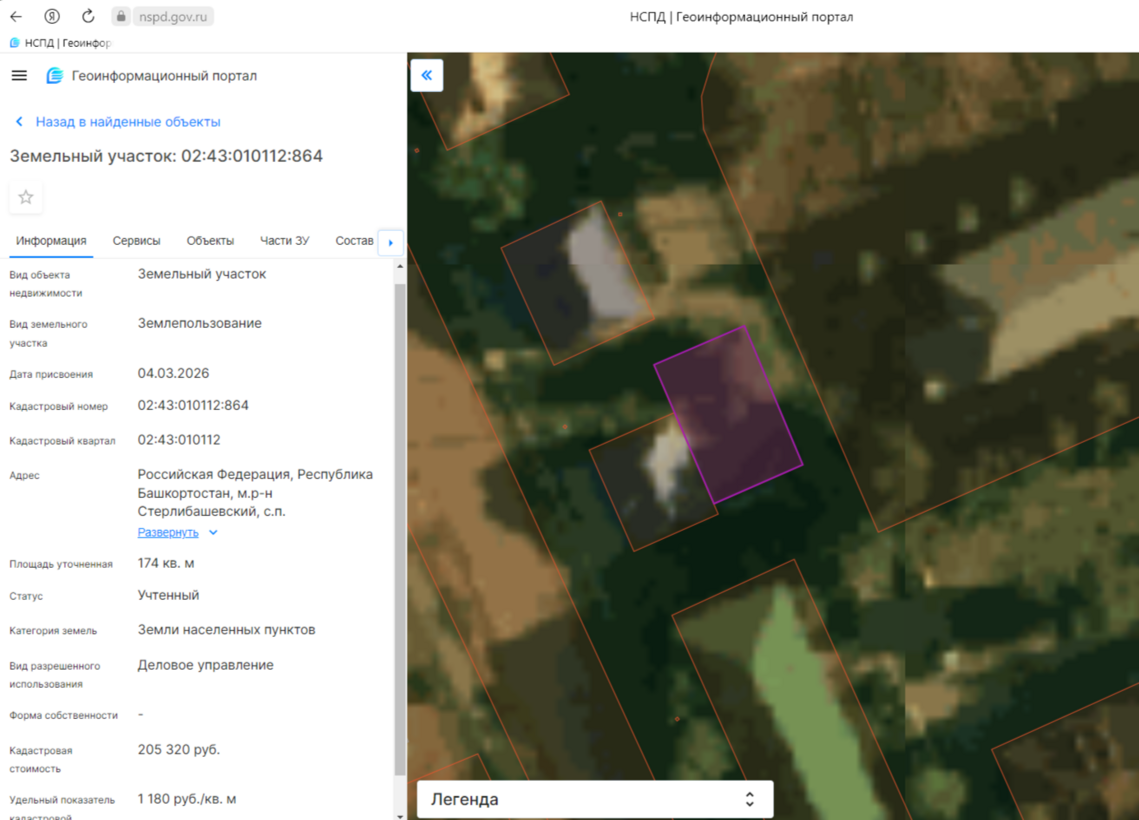
Task: Select the Части ЗУ tab
Action: point(284,241)
